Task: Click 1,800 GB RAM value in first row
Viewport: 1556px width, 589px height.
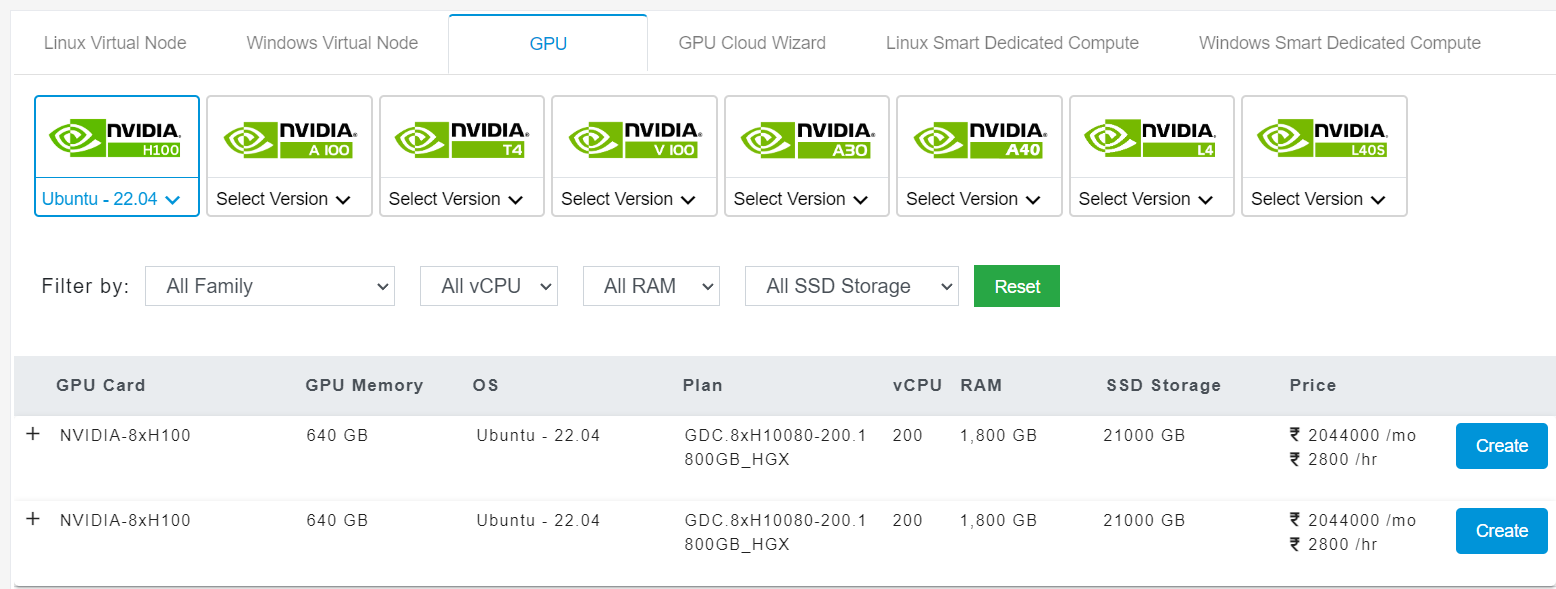Action: pos(998,436)
